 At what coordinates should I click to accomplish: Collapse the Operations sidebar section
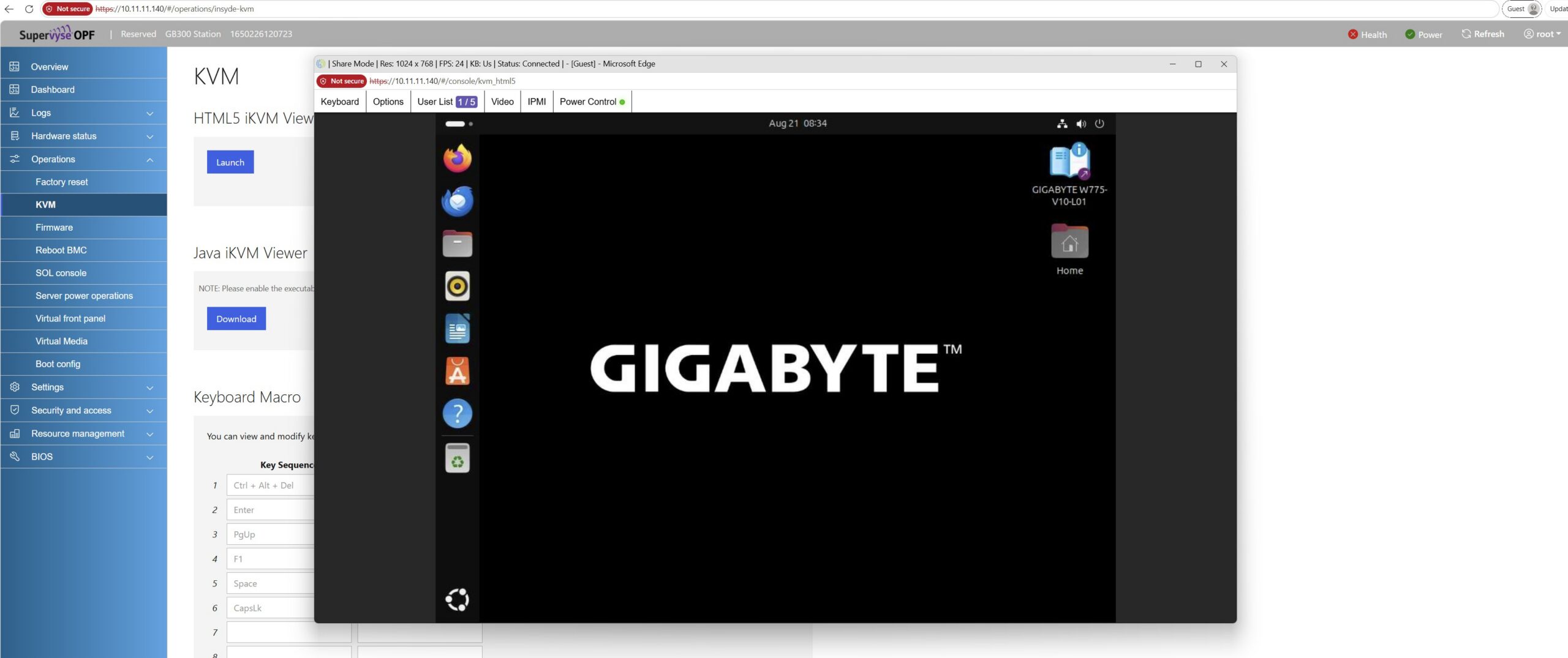click(x=83, y=159)
